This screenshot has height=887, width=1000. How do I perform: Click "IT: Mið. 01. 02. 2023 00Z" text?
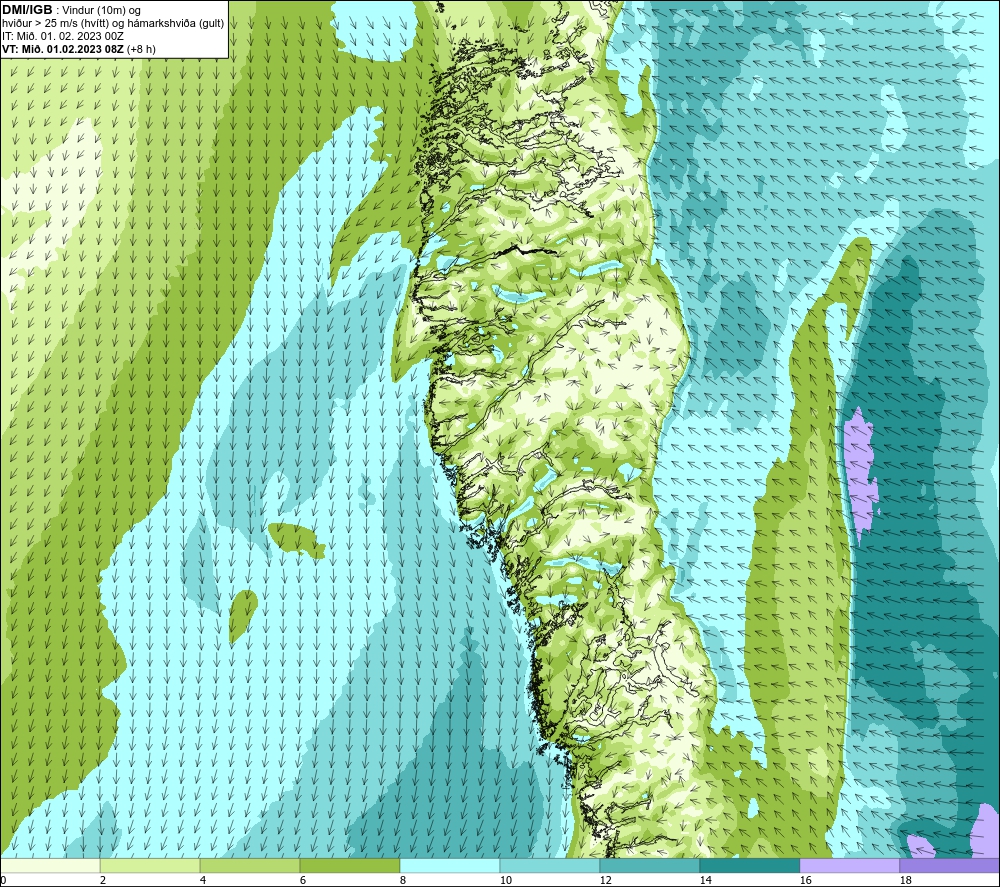62,36
